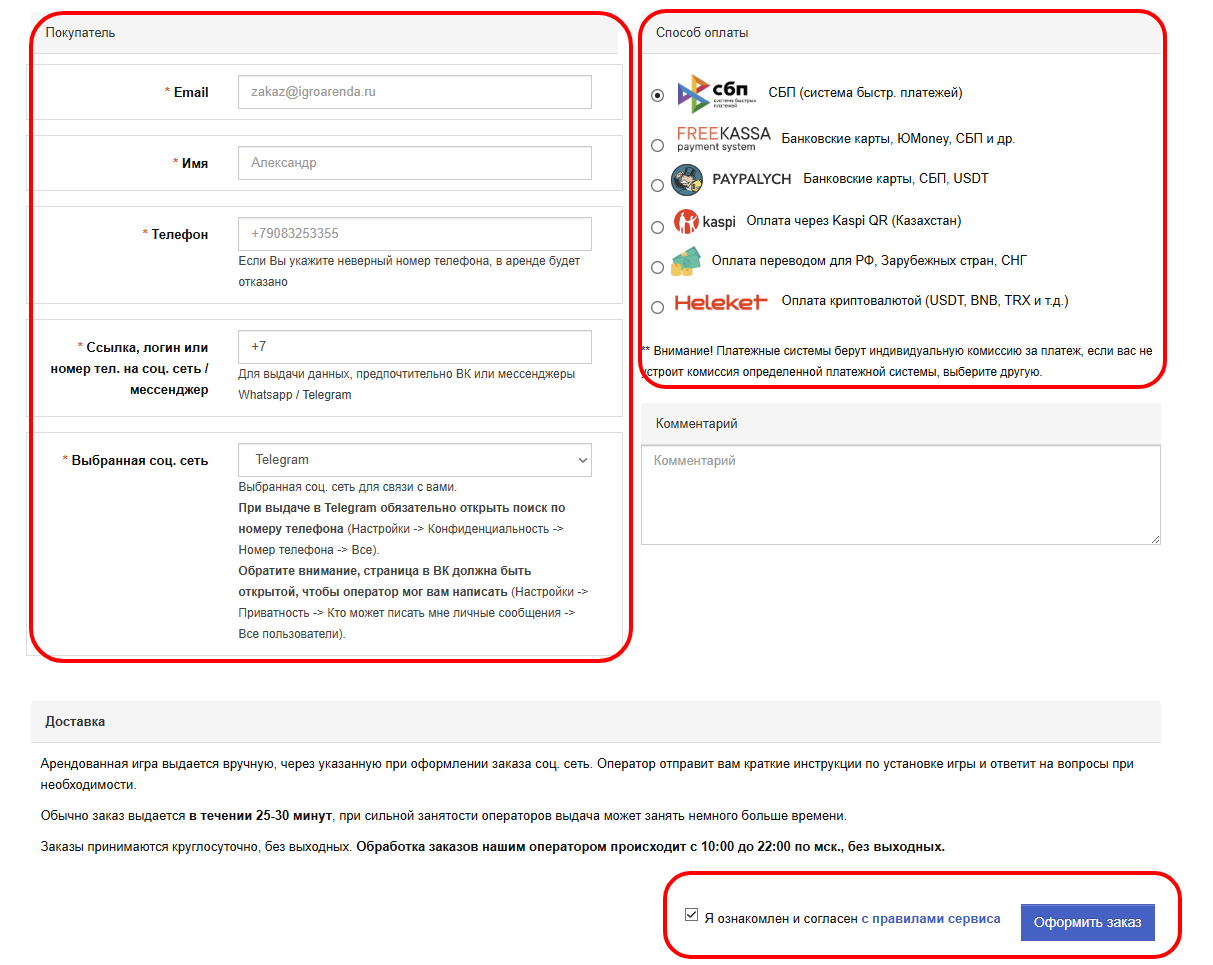Choose PayPalych payment radio option
The image size is (1213, 965).
pos(657,185)
